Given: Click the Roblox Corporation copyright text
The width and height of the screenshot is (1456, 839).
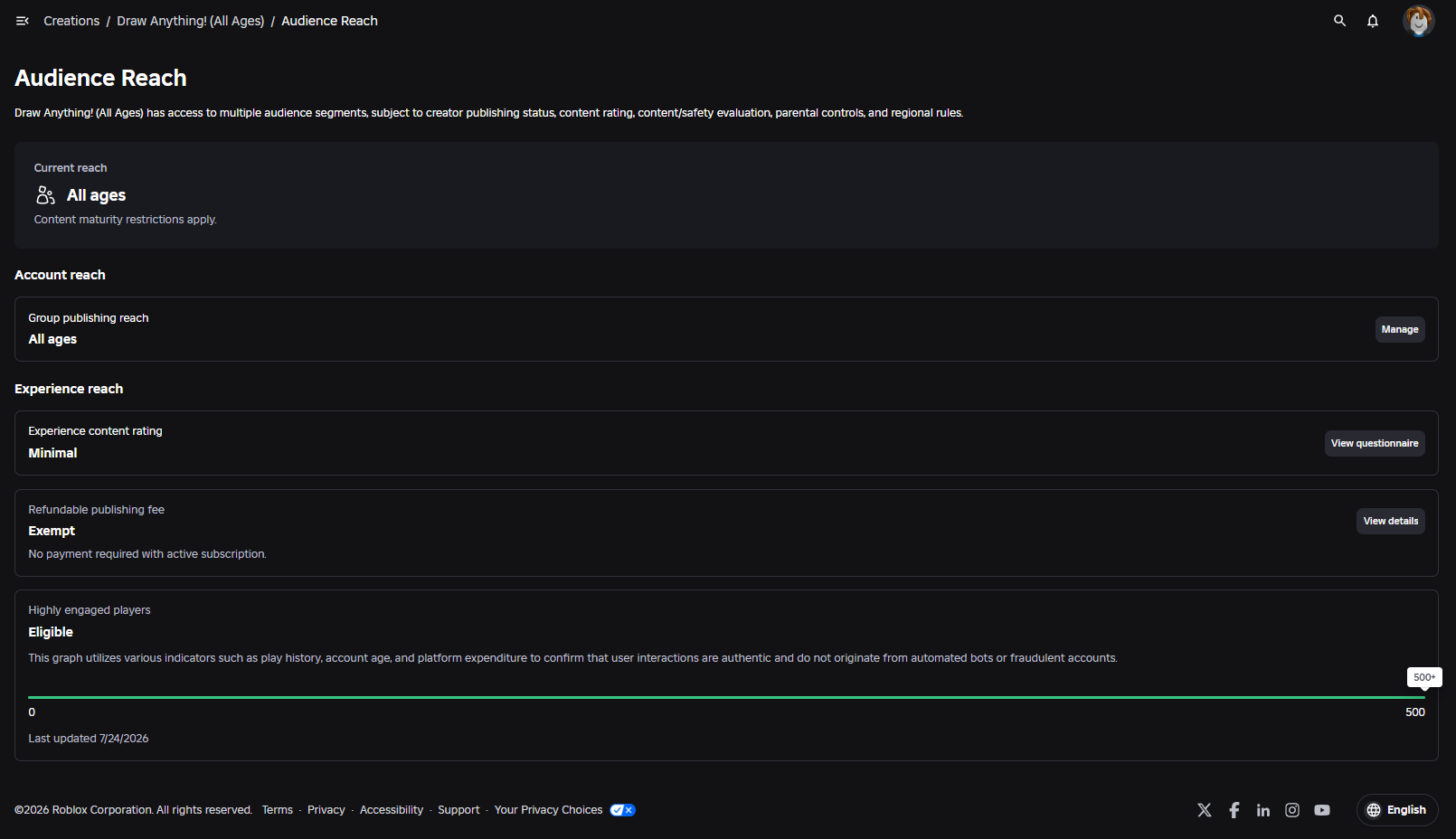Looking at the screenshot, I should [x=134, y=810].
